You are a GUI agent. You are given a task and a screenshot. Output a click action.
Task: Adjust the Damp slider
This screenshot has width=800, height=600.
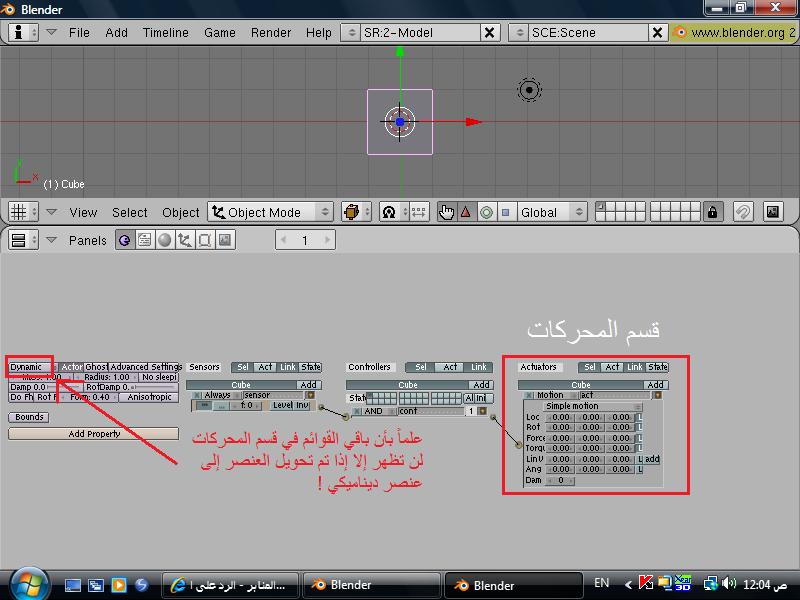pos(45,387)
